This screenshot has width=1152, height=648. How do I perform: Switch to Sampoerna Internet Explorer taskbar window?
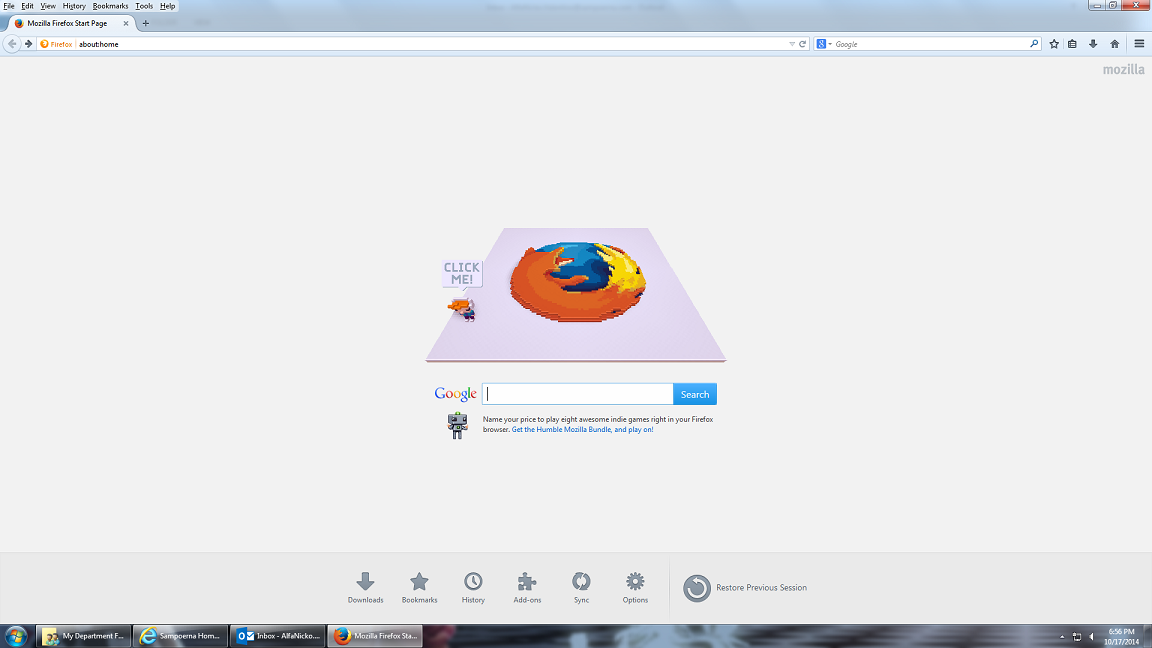pos(181,636)
